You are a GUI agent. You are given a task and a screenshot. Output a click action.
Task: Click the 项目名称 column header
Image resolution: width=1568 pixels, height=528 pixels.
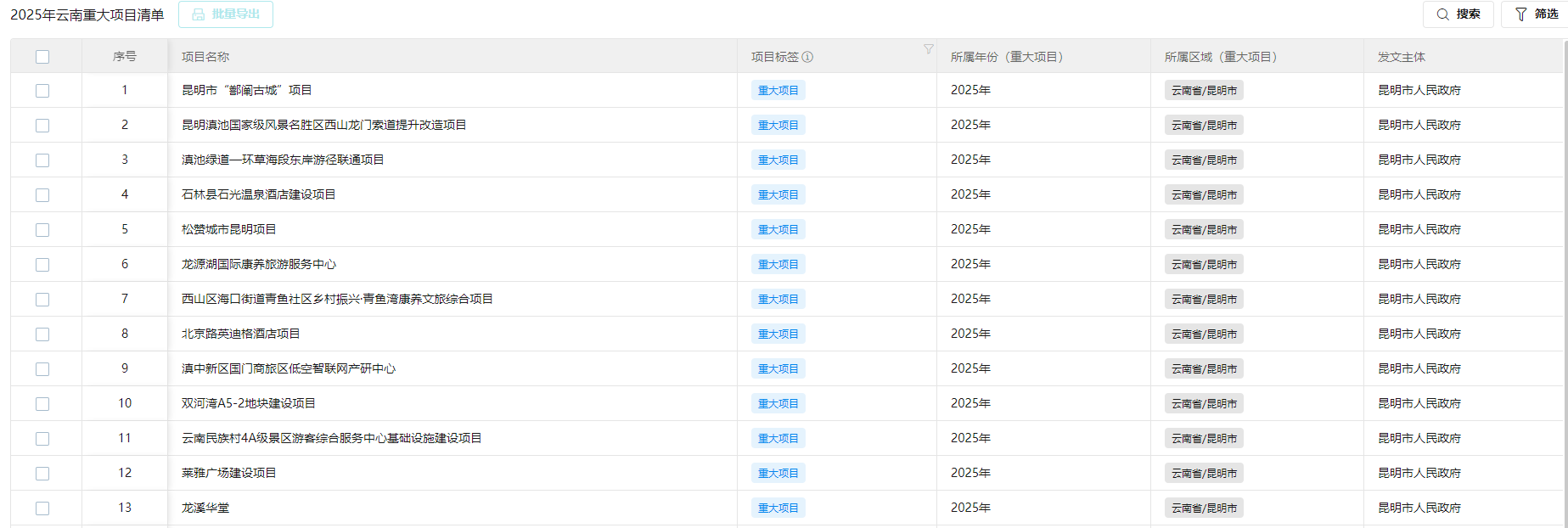pos(205,57)
